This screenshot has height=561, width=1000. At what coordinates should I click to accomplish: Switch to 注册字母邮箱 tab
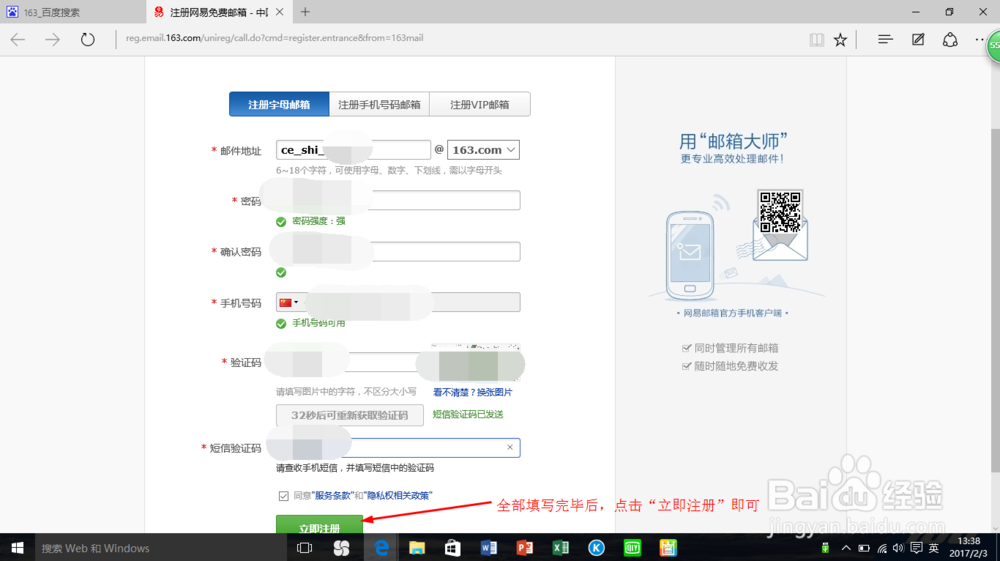tap(279, 105)
